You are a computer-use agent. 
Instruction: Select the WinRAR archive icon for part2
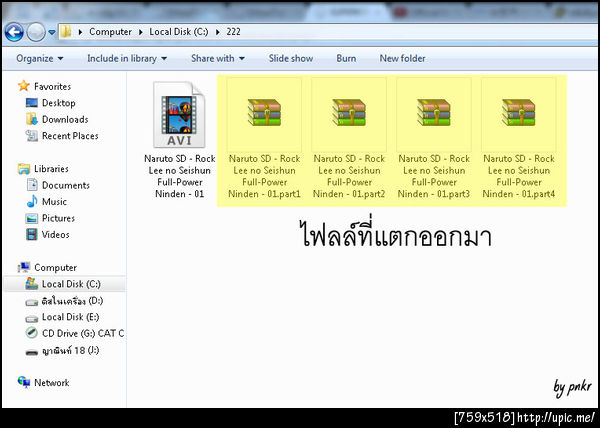tap(349, 112)
